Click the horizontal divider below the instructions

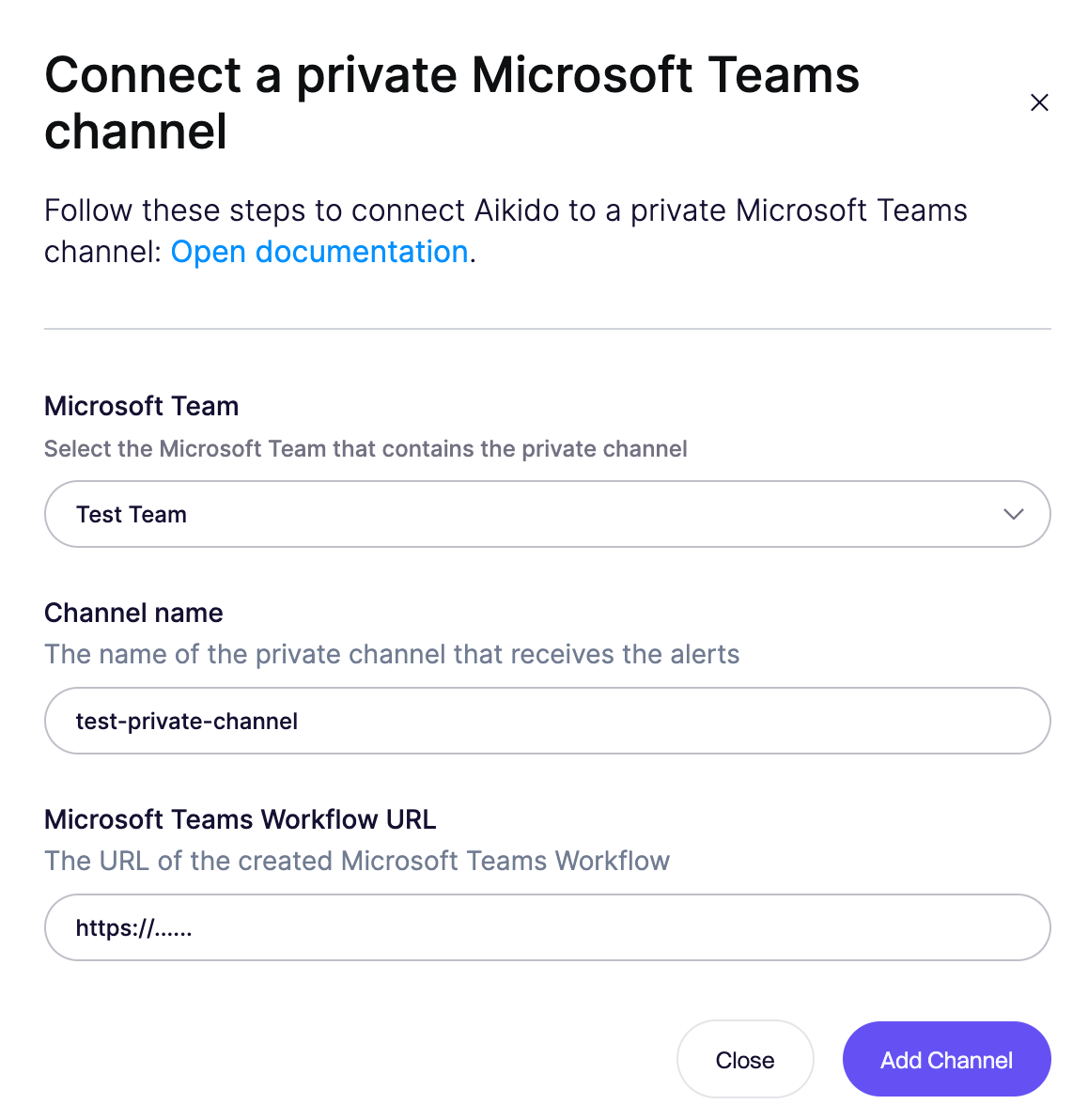click(547, 329)
